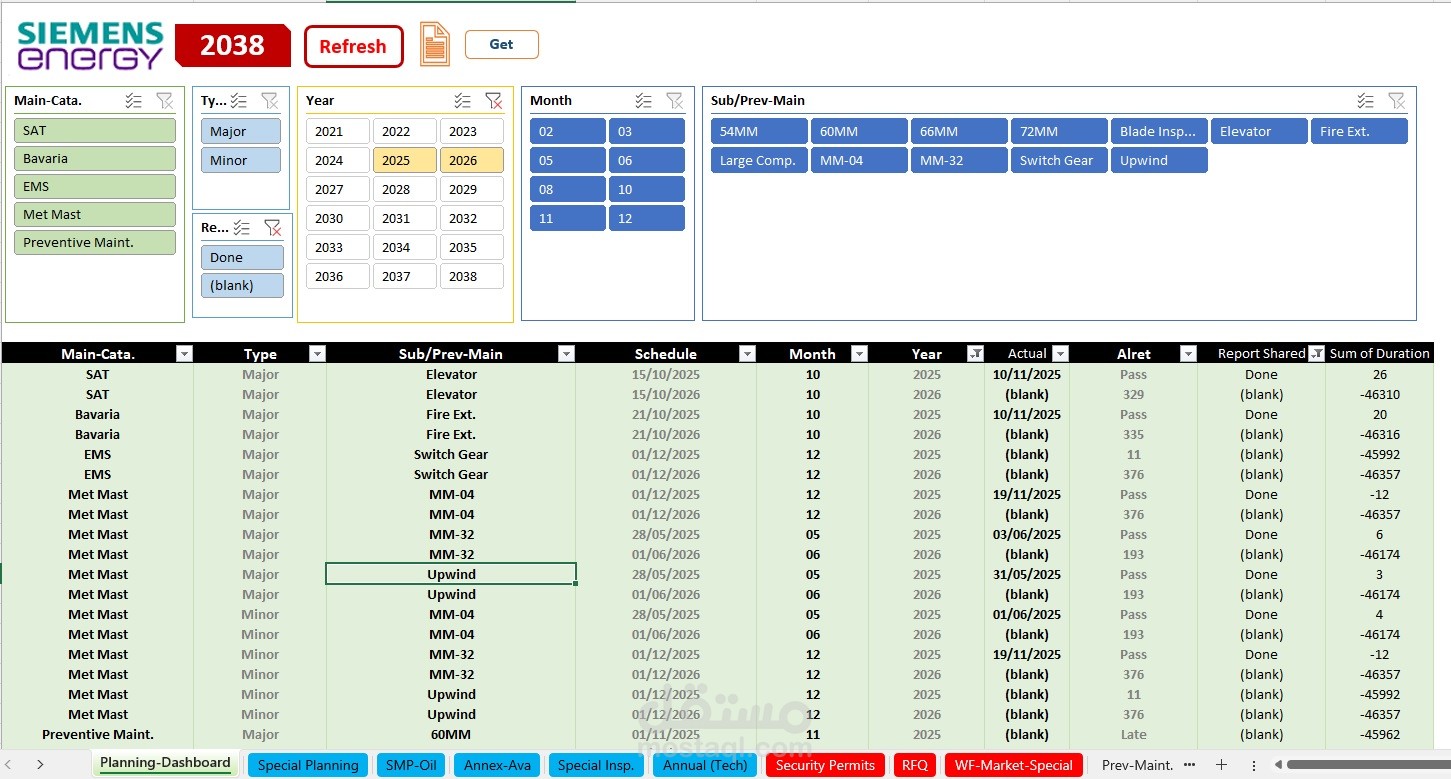Viewport: 1451px width, 779px height.
Task: Clear the Sub/Prev-Main slicer filter
Action: coord(1398,100)
